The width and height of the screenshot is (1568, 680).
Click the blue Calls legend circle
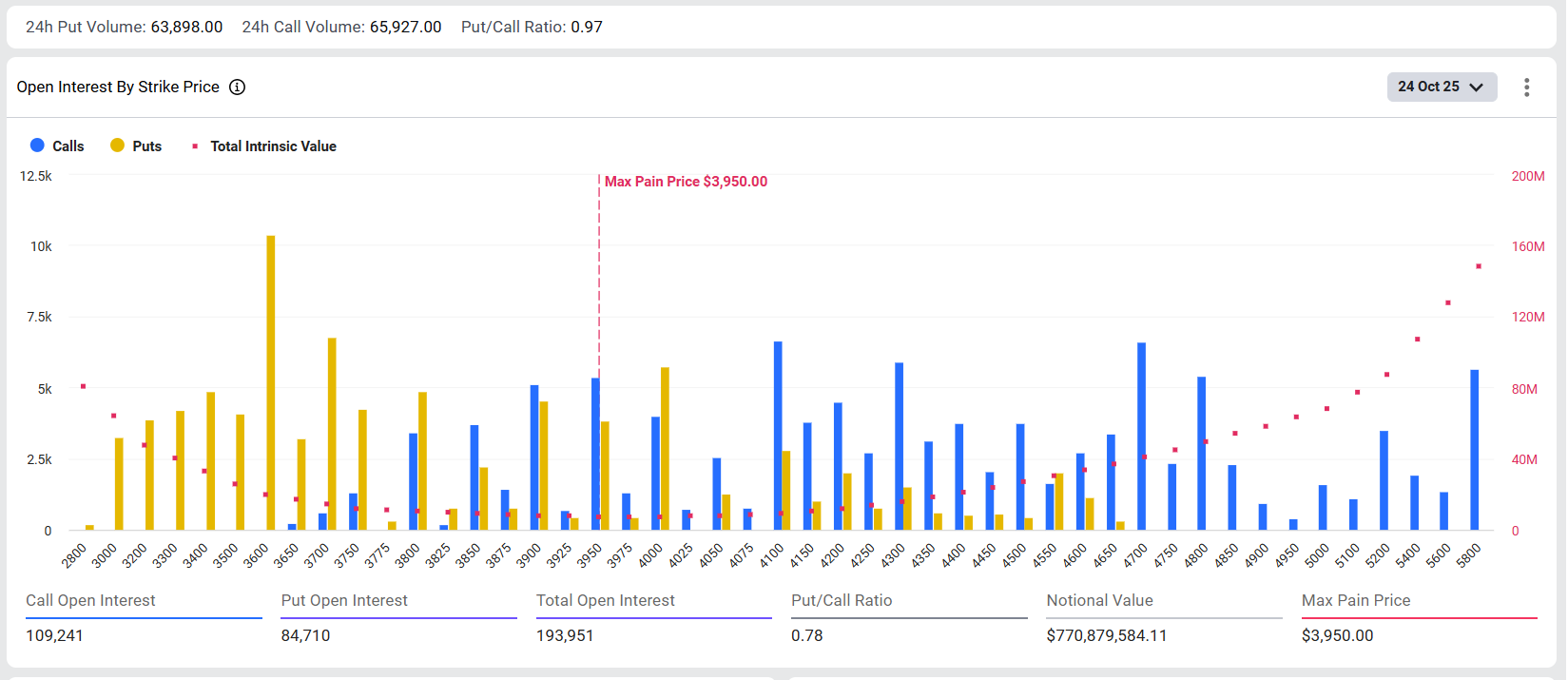point(37,146)
